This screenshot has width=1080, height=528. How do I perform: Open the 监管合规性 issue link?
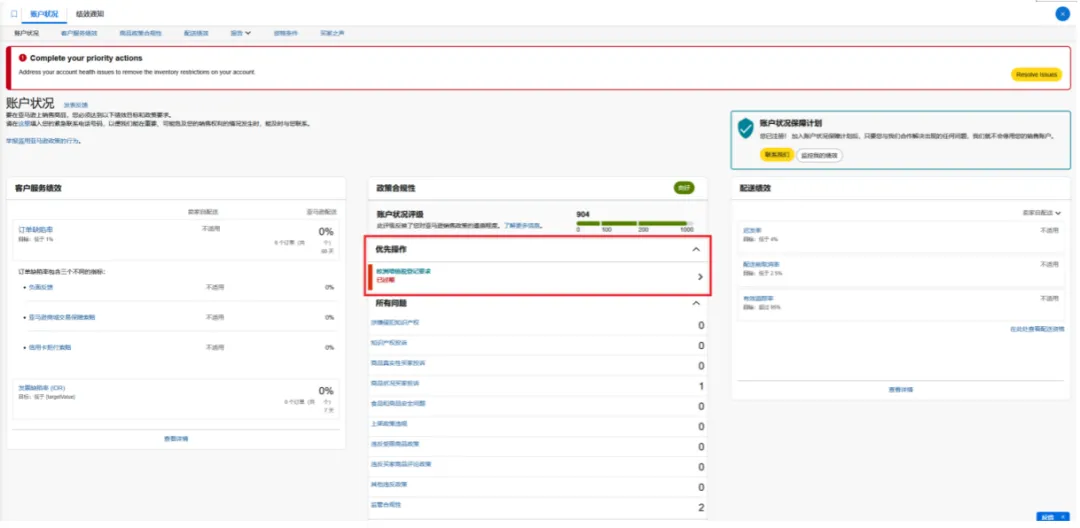(x=385, y=505)
